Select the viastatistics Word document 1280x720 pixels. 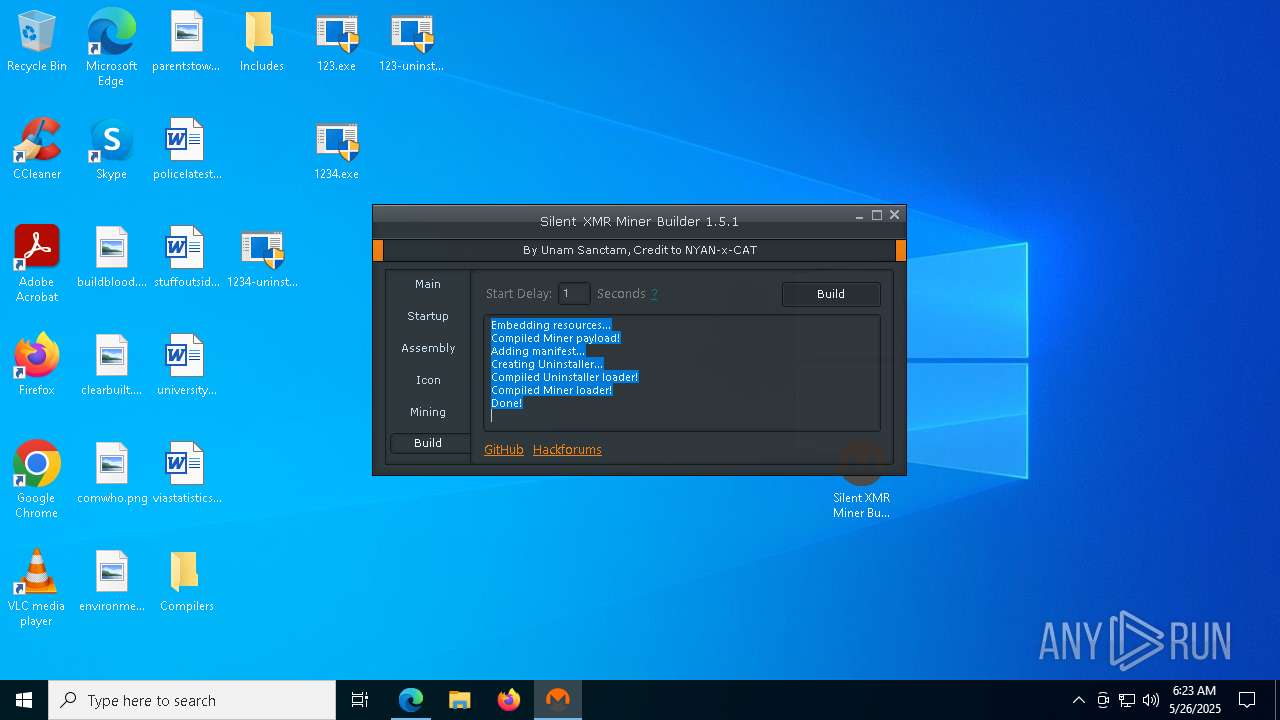click(186, 474)
